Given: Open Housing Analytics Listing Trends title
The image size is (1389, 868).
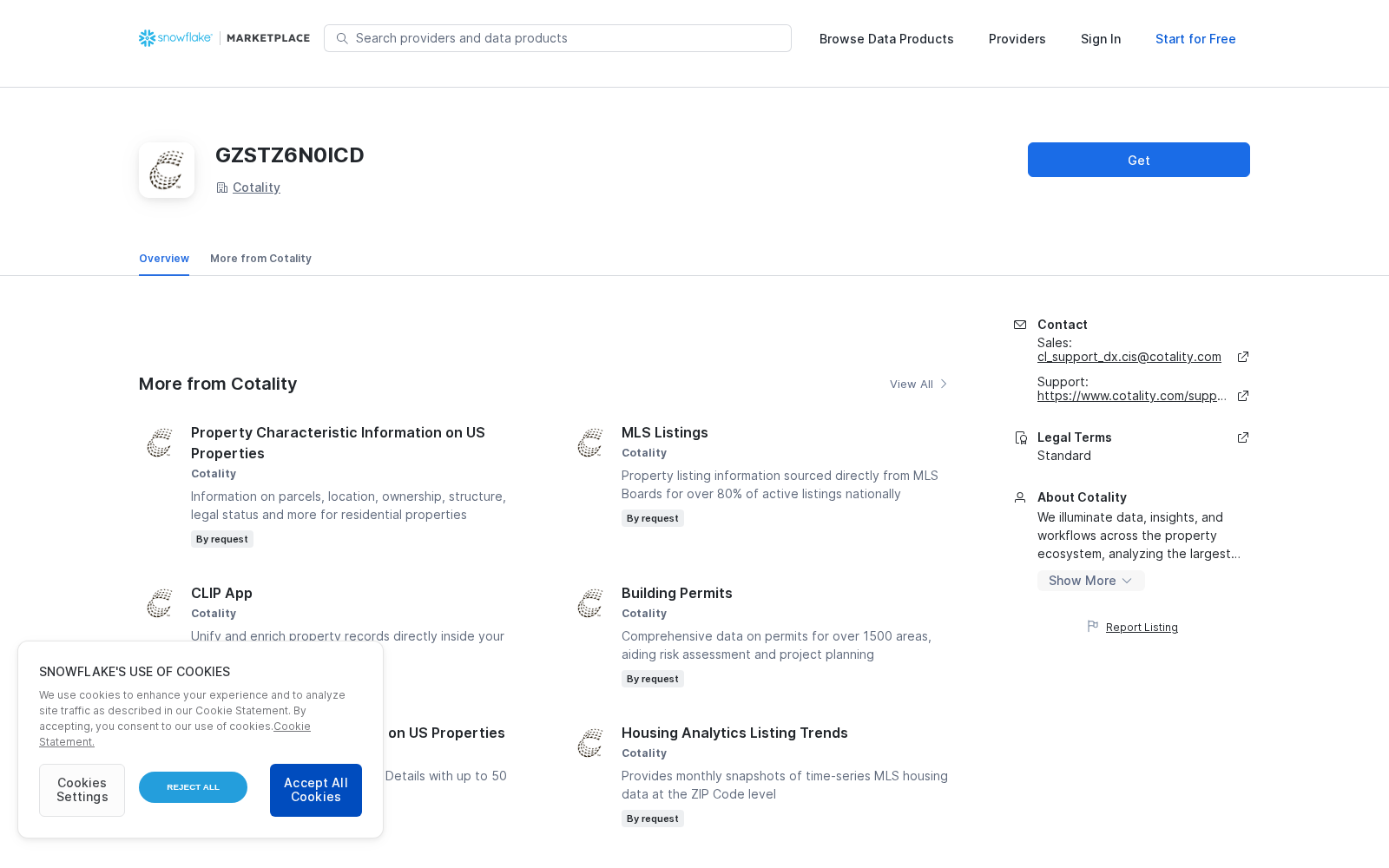Looking at the screenshot, I should point(734,733).
